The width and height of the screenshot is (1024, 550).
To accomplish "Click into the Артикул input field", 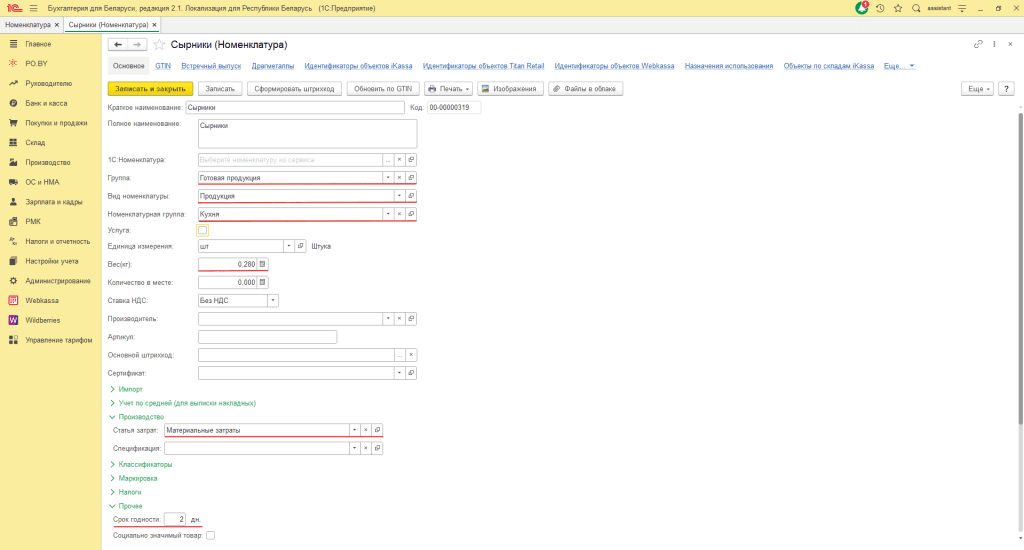I will (x=267, y=337).
